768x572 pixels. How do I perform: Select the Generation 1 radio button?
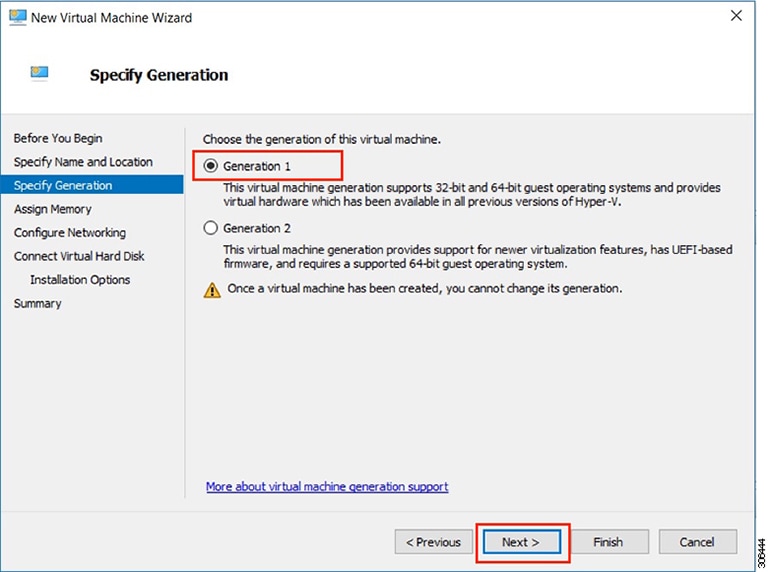(211, 167)
